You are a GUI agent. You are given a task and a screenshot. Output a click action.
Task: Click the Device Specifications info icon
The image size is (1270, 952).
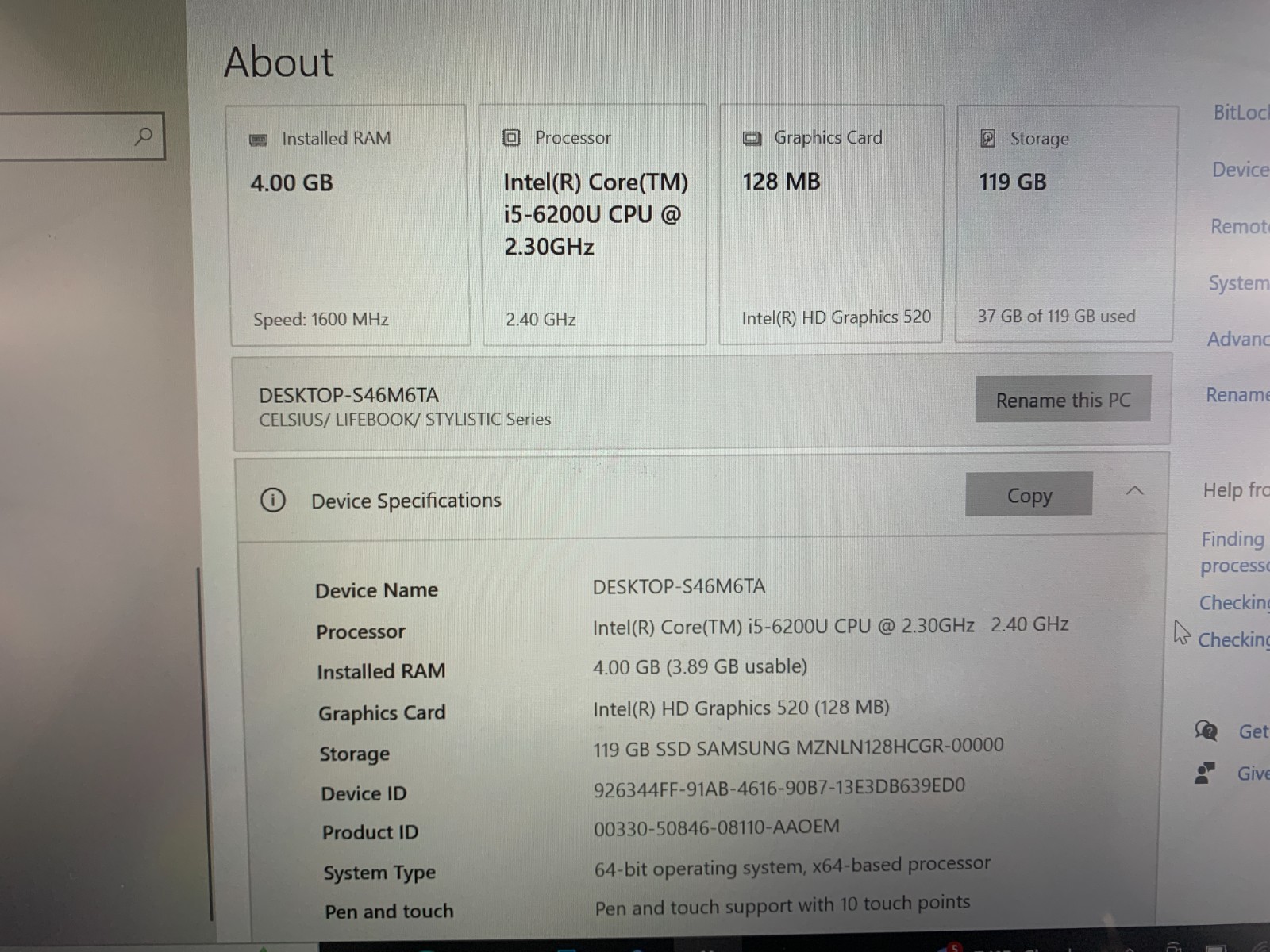[x=273, y=501]
